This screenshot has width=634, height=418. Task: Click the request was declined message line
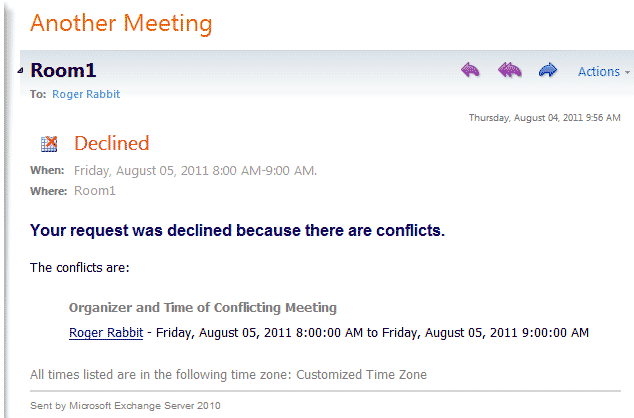(x=237, y=230)
